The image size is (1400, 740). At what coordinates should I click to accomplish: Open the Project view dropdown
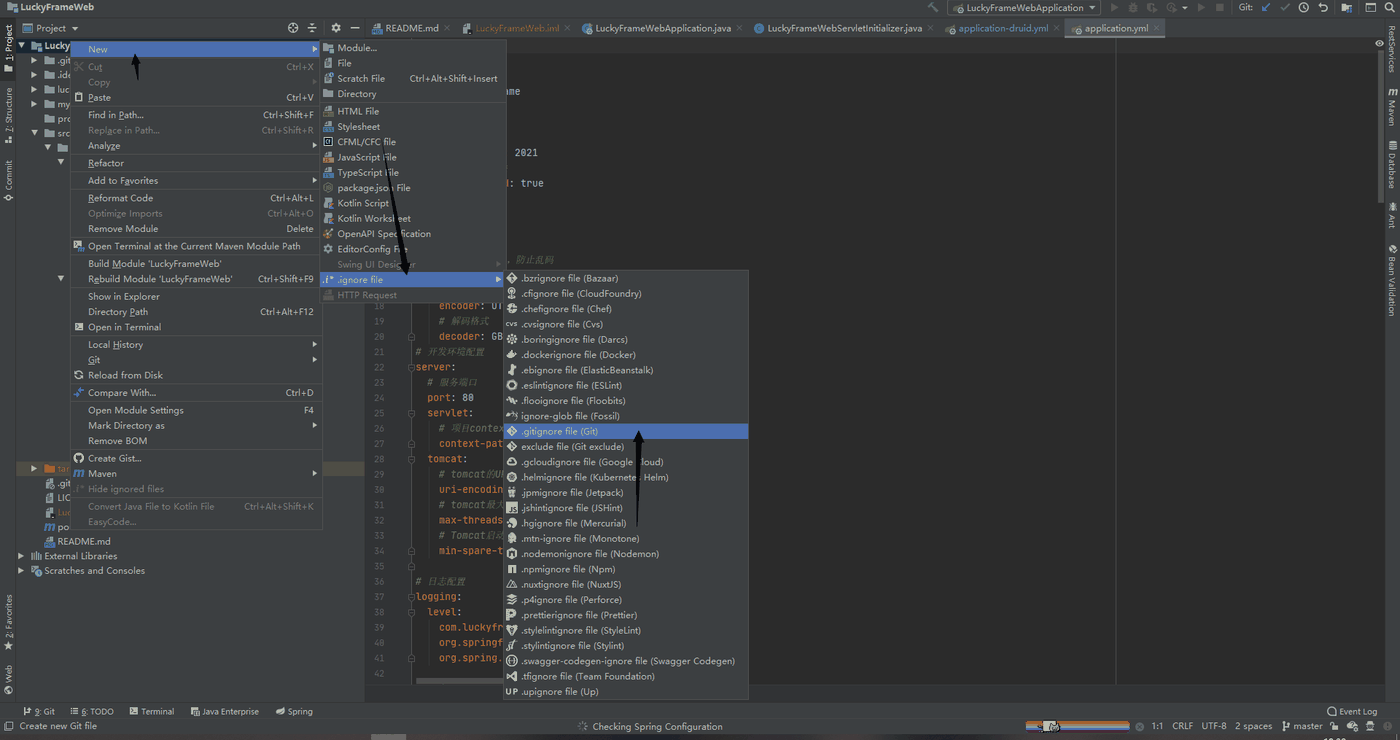50,28
